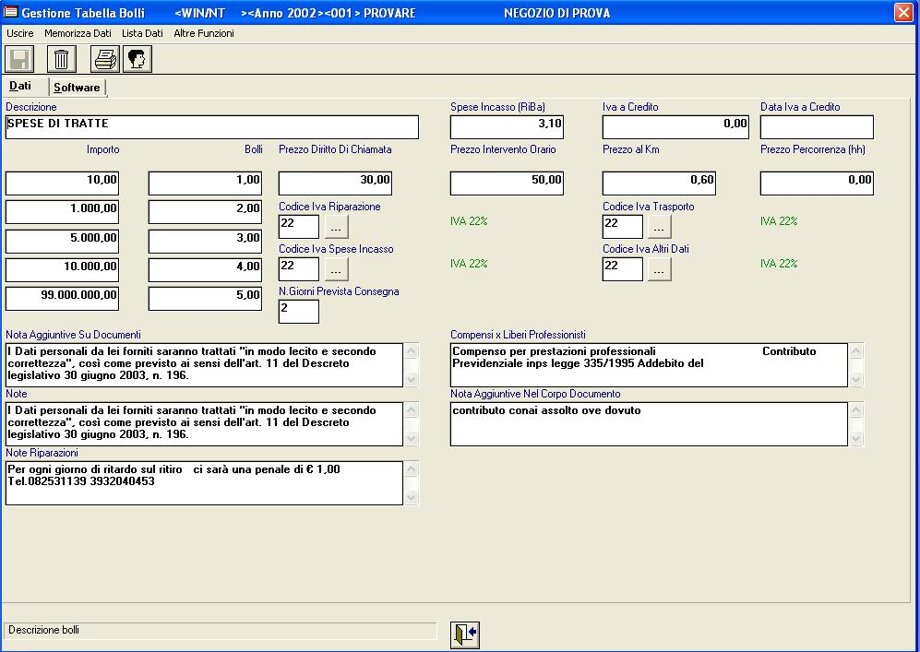Click the floppy disk save icon

(x=20, y=59)
